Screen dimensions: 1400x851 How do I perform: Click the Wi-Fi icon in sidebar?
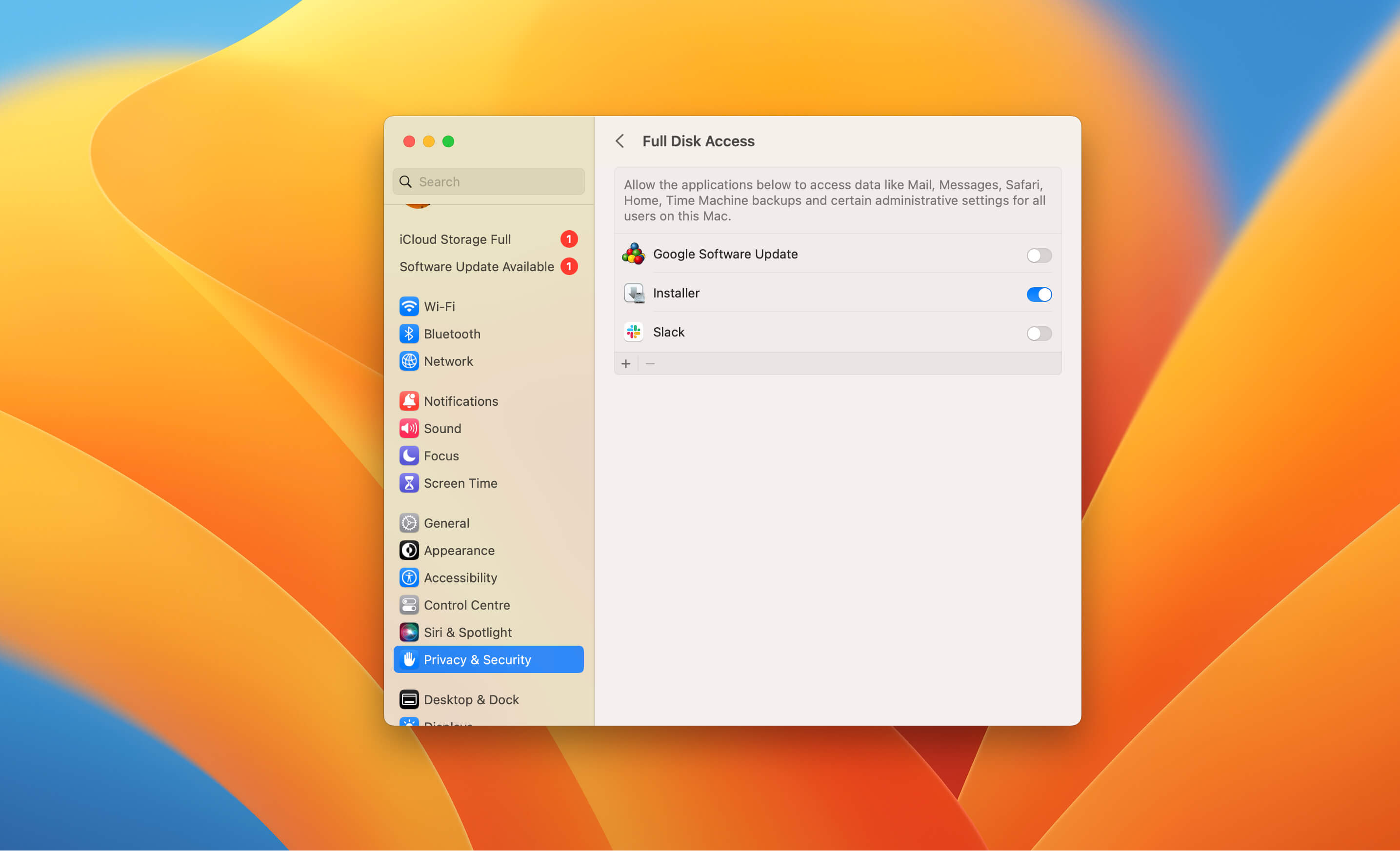pyautogui.click(x=408, y=306)
